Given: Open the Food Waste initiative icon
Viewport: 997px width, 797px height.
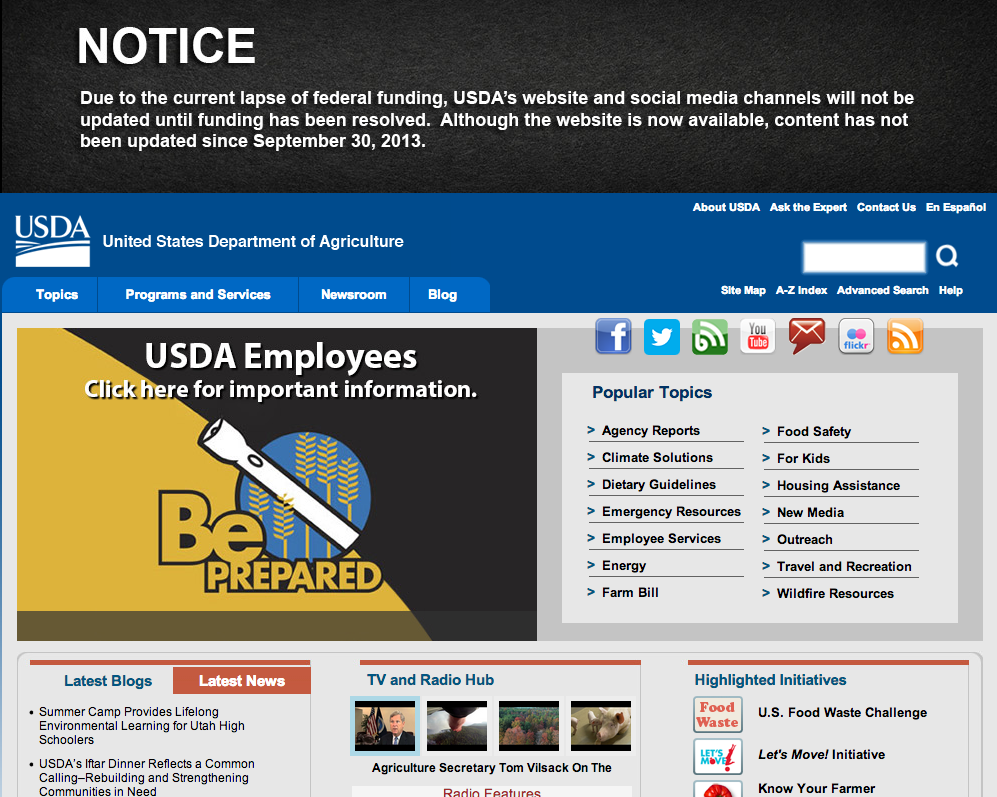Looking at the screenshot, I should (717, 714).
